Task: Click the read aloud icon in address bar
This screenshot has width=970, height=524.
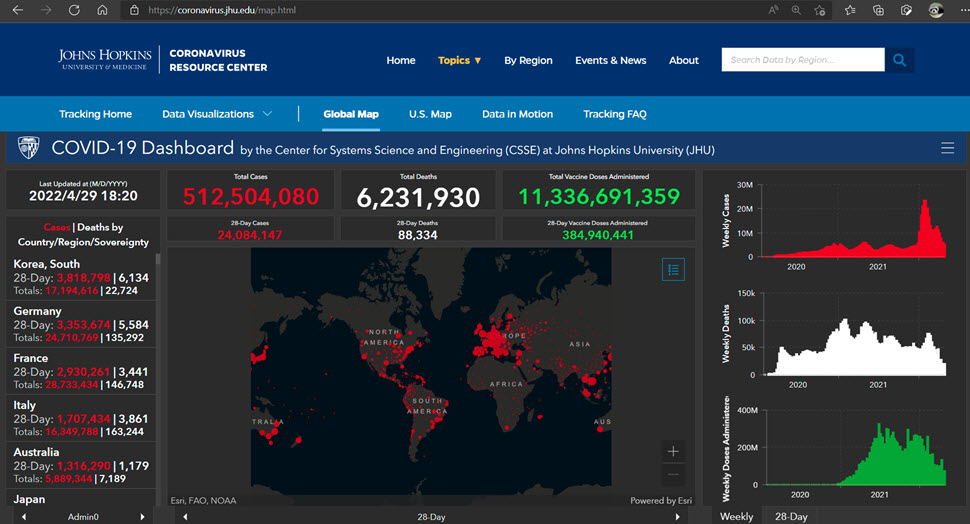Action: (773, 10)
